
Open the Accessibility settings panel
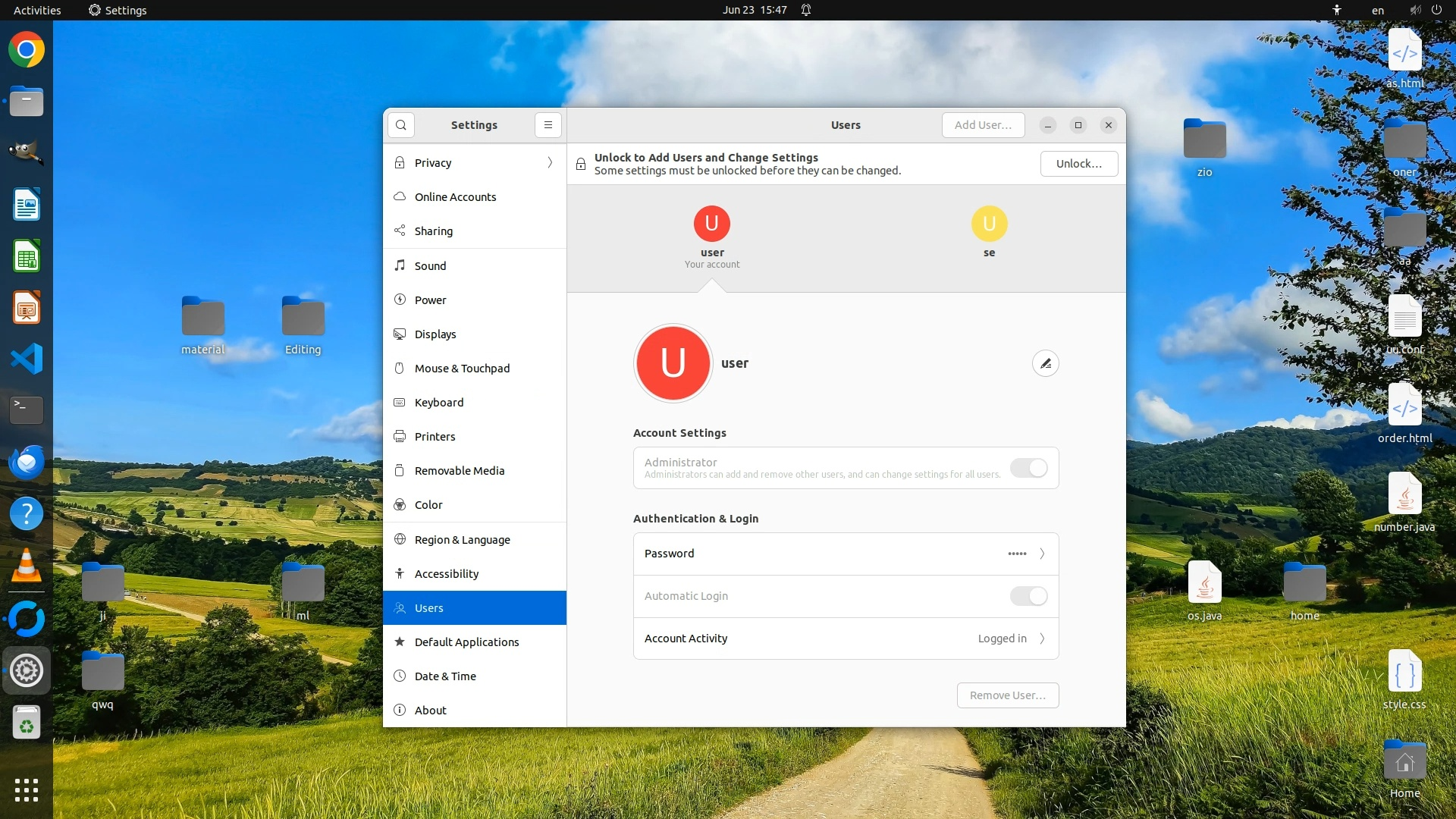point(446,574)
